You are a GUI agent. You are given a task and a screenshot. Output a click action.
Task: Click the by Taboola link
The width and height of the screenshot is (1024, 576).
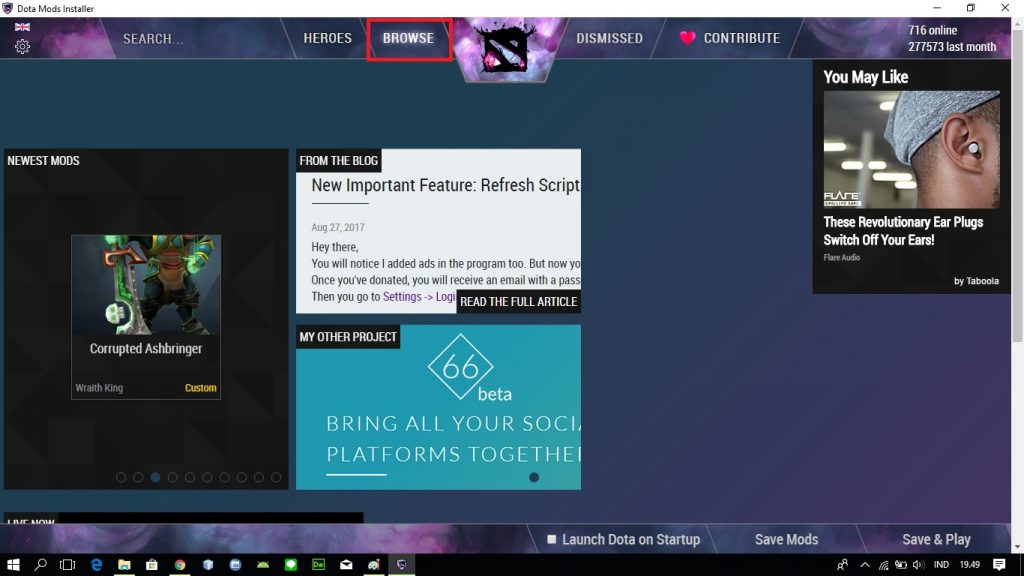[x=976, y=281]
